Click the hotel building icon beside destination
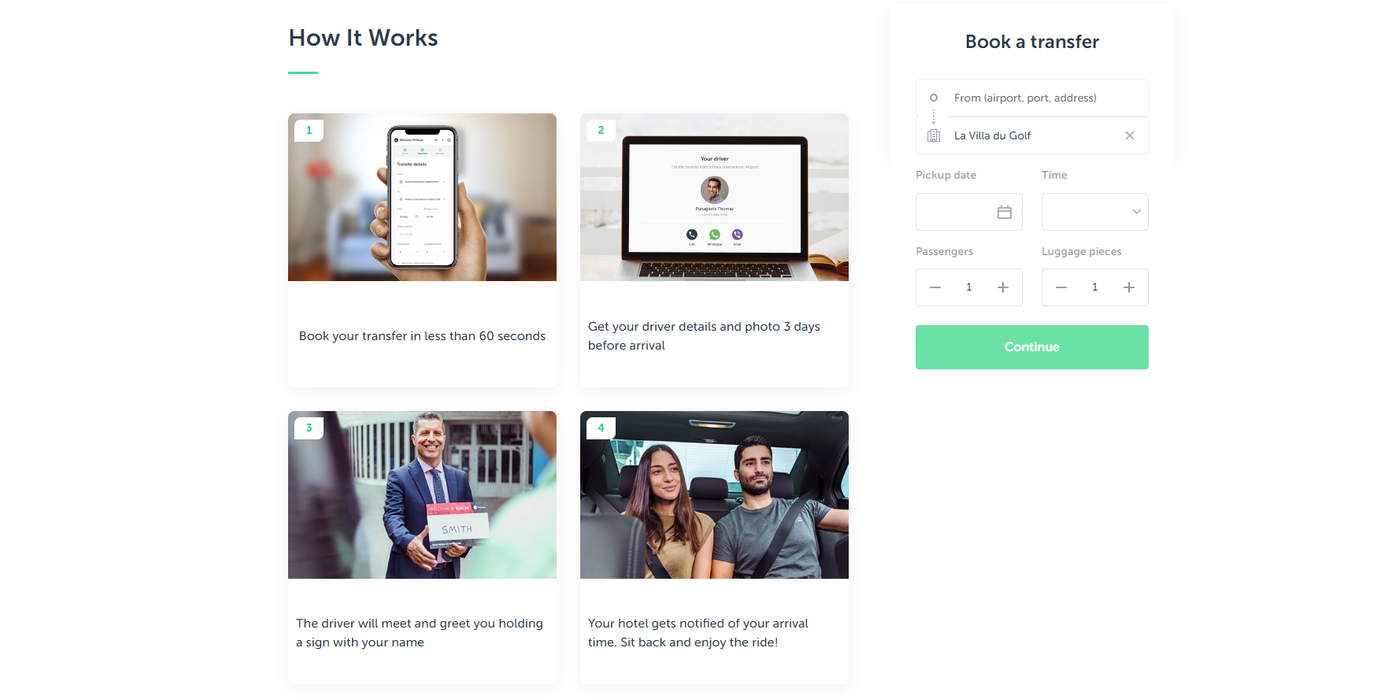Viewport: 1400px width, 700px height. click(934, 136)
